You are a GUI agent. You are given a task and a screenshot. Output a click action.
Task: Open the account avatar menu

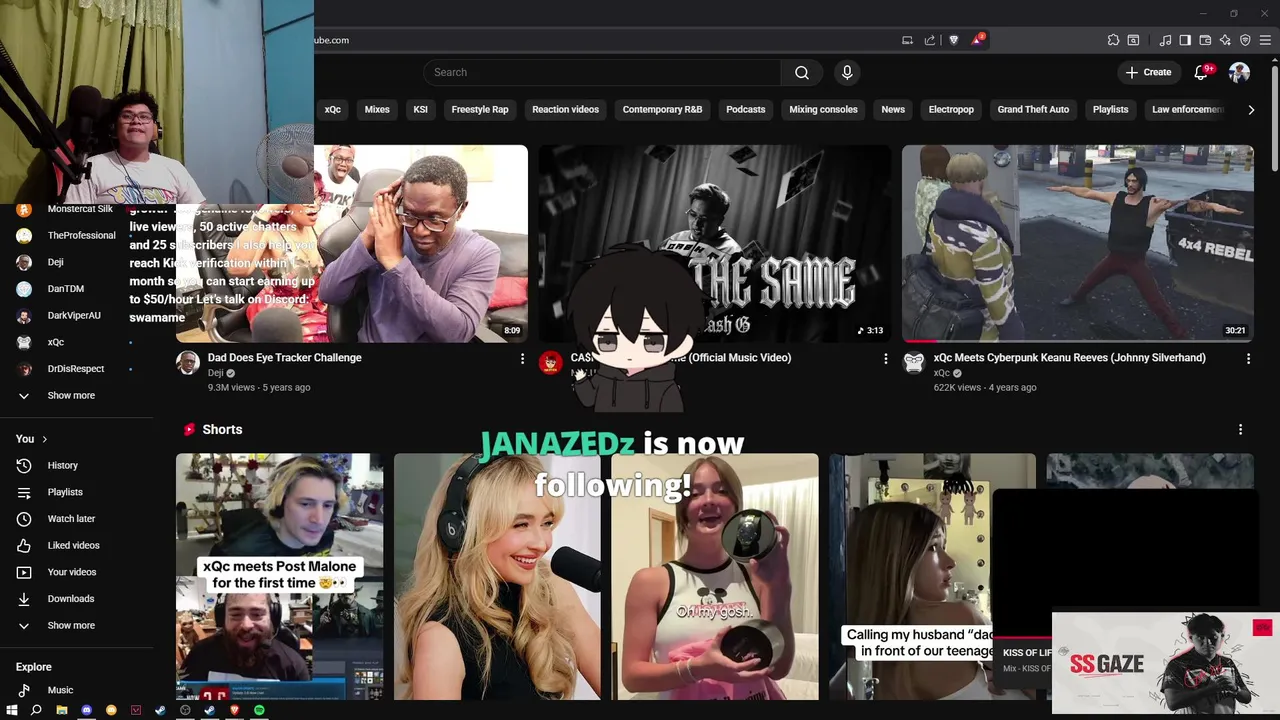(1239, 72)
